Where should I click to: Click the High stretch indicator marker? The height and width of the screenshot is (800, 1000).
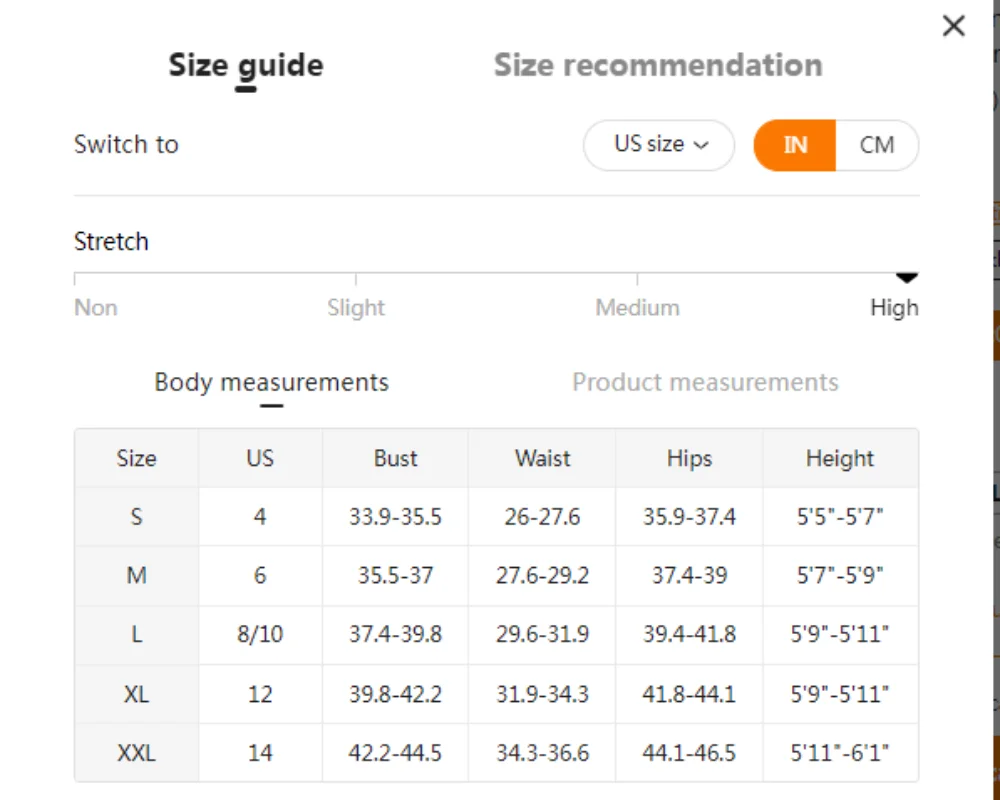click(x=906, y=278)
